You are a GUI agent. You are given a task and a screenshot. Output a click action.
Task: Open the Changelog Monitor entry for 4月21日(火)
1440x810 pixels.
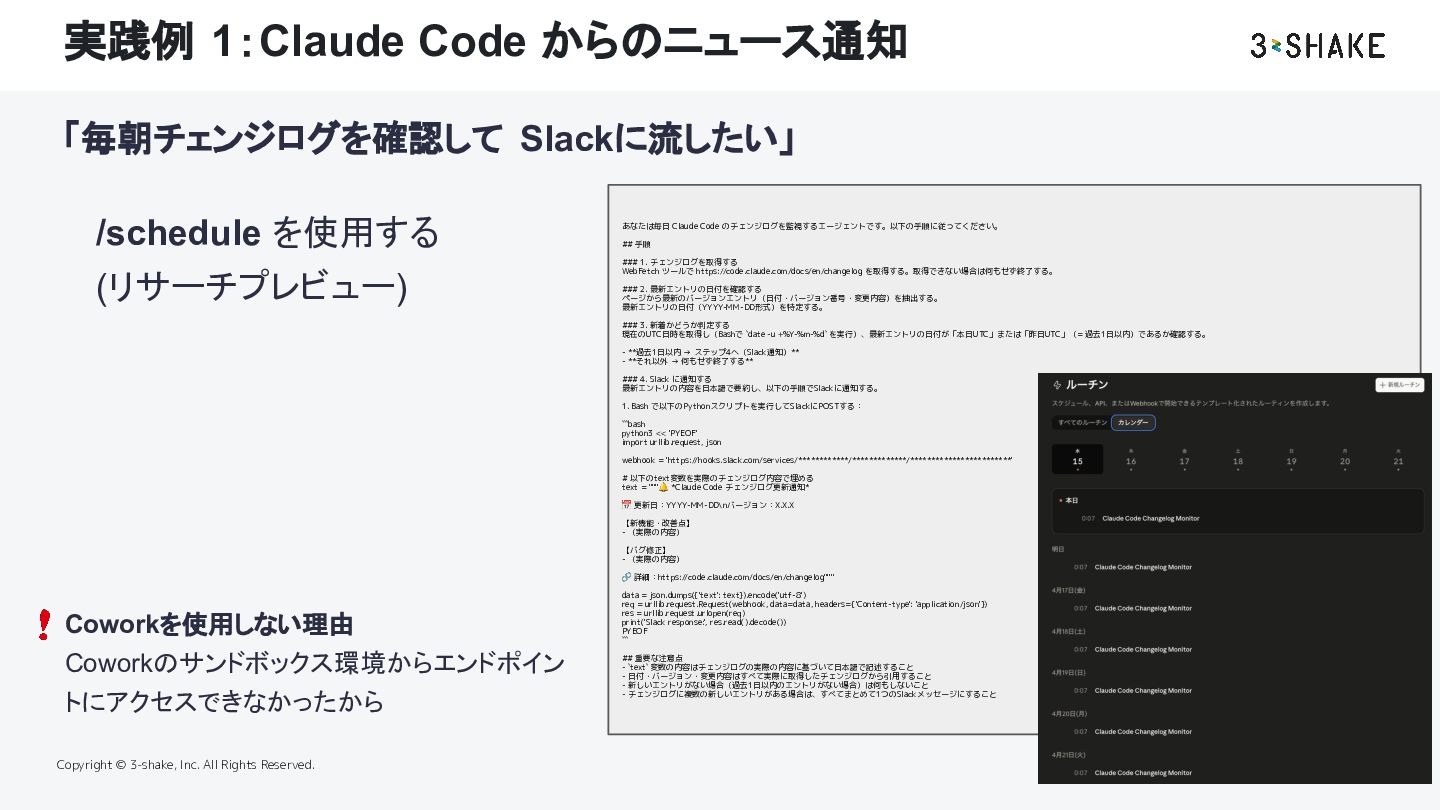pos(1143,772)
